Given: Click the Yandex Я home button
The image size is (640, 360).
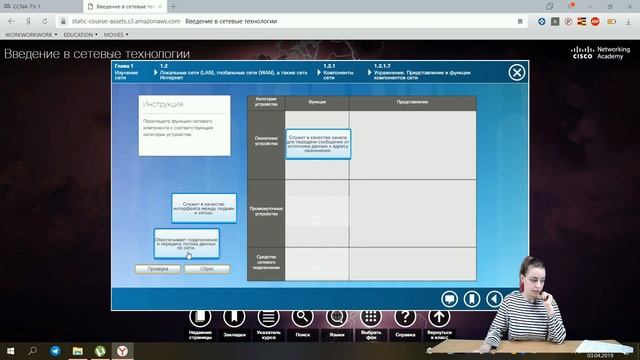Looking at the screenshot, I should [28, 21].
